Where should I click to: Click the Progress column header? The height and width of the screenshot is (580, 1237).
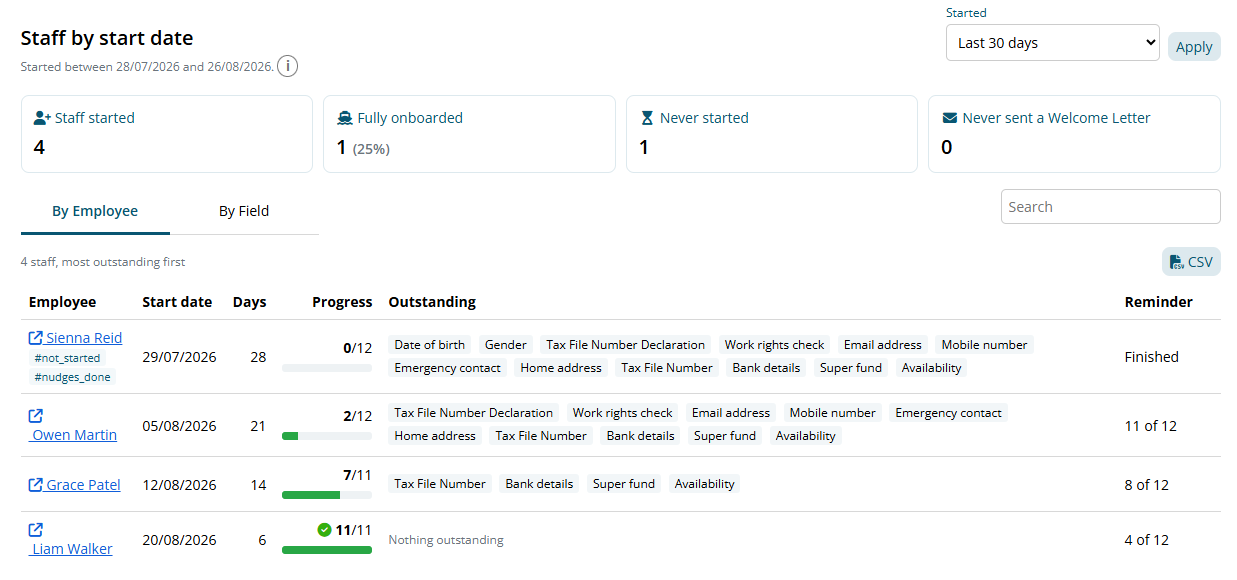click(x=342, y=302)
